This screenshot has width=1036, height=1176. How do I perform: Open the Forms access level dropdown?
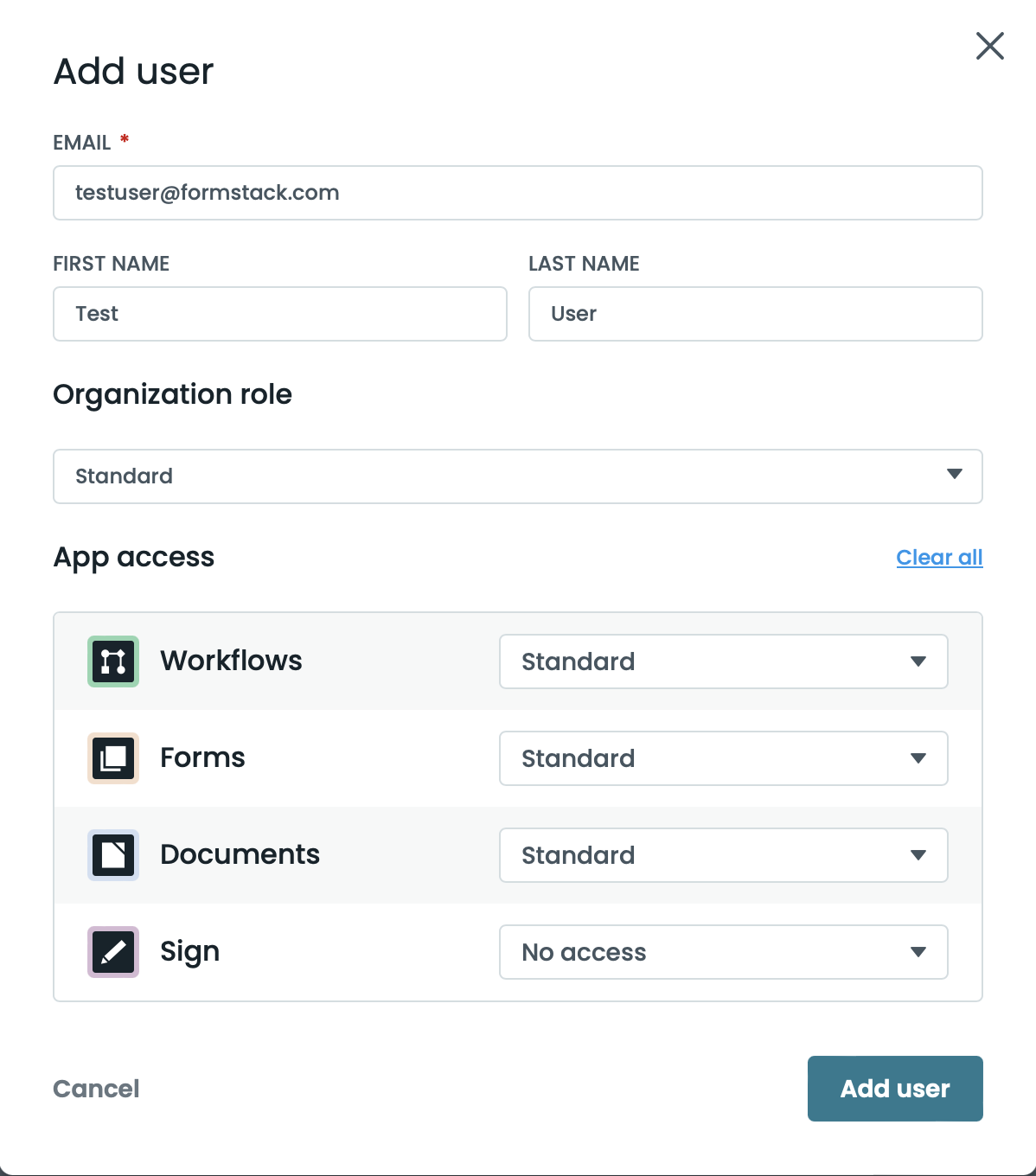[x=723, y=758]
